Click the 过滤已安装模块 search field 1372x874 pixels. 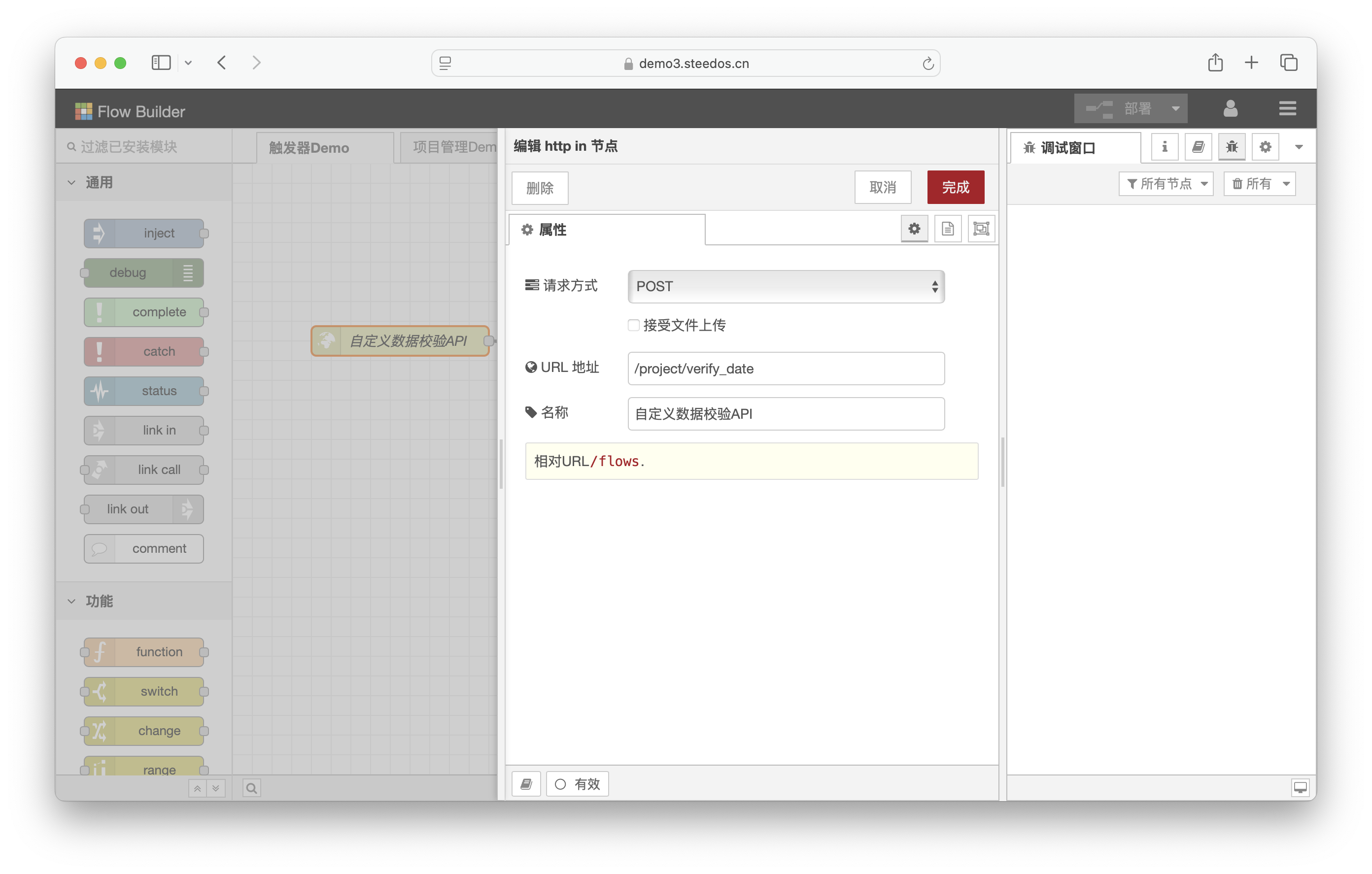coord(143,146)
